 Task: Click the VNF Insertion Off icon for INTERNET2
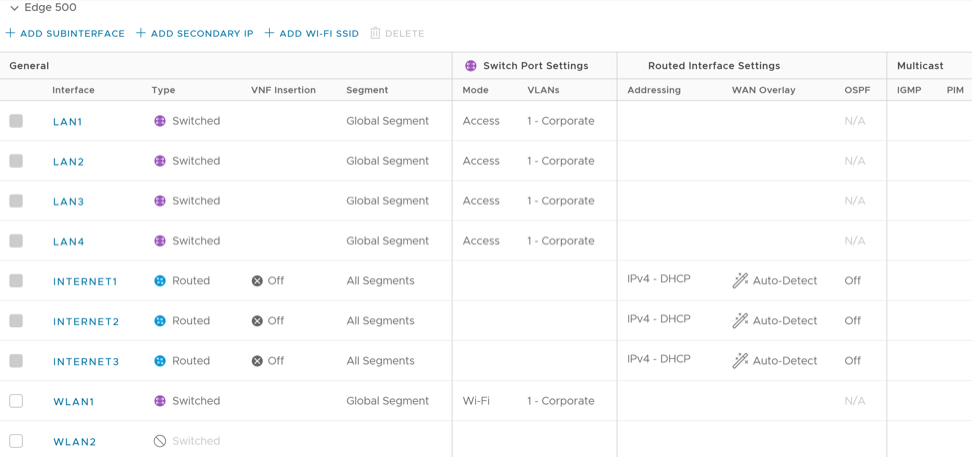coord(257,321)
